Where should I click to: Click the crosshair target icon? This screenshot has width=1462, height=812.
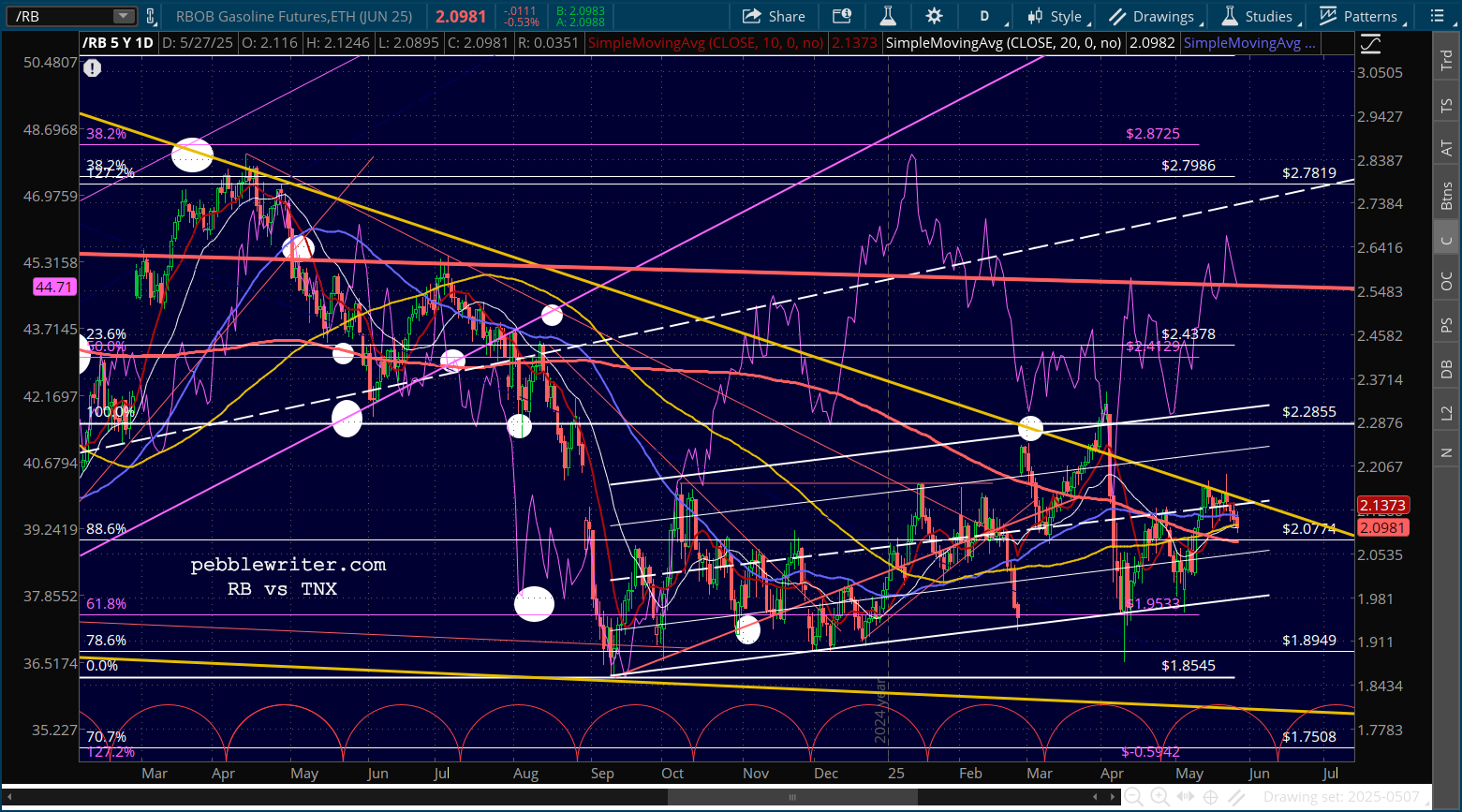1212,797
